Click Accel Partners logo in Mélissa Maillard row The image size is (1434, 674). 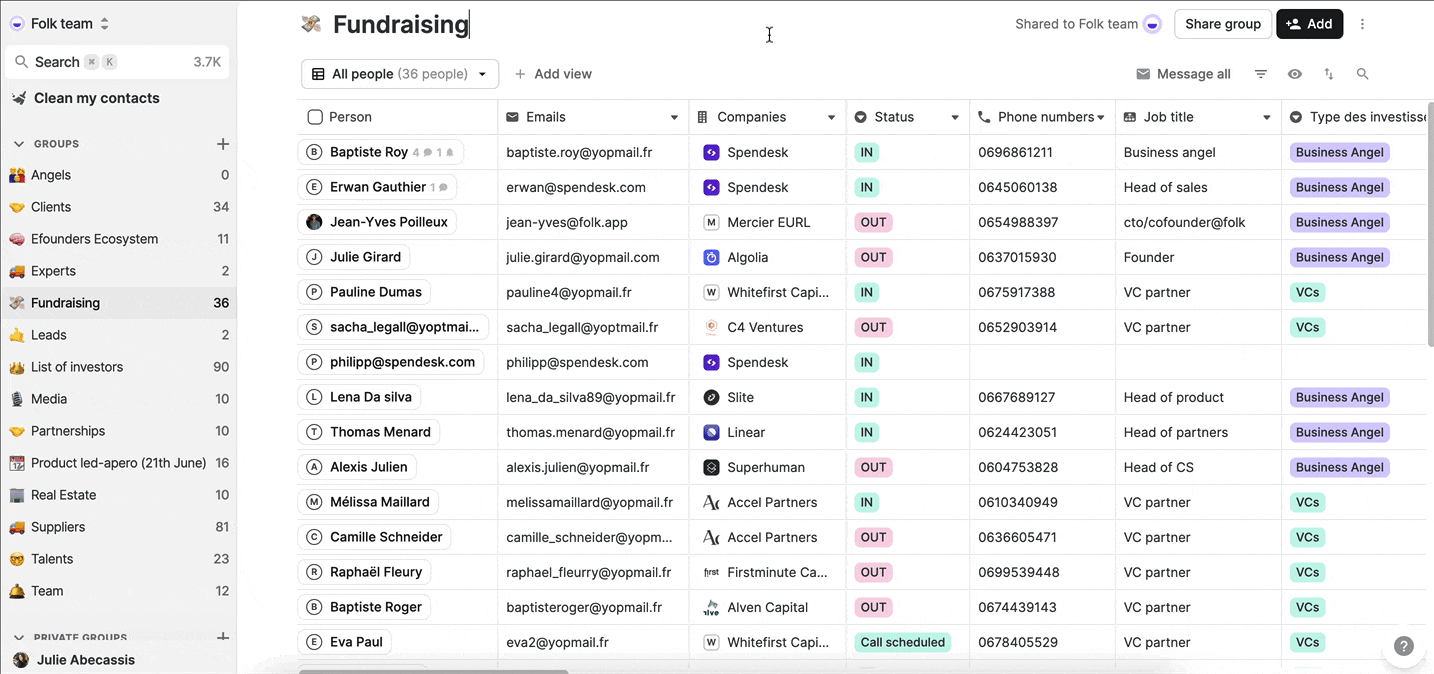(x=711, y=502)
